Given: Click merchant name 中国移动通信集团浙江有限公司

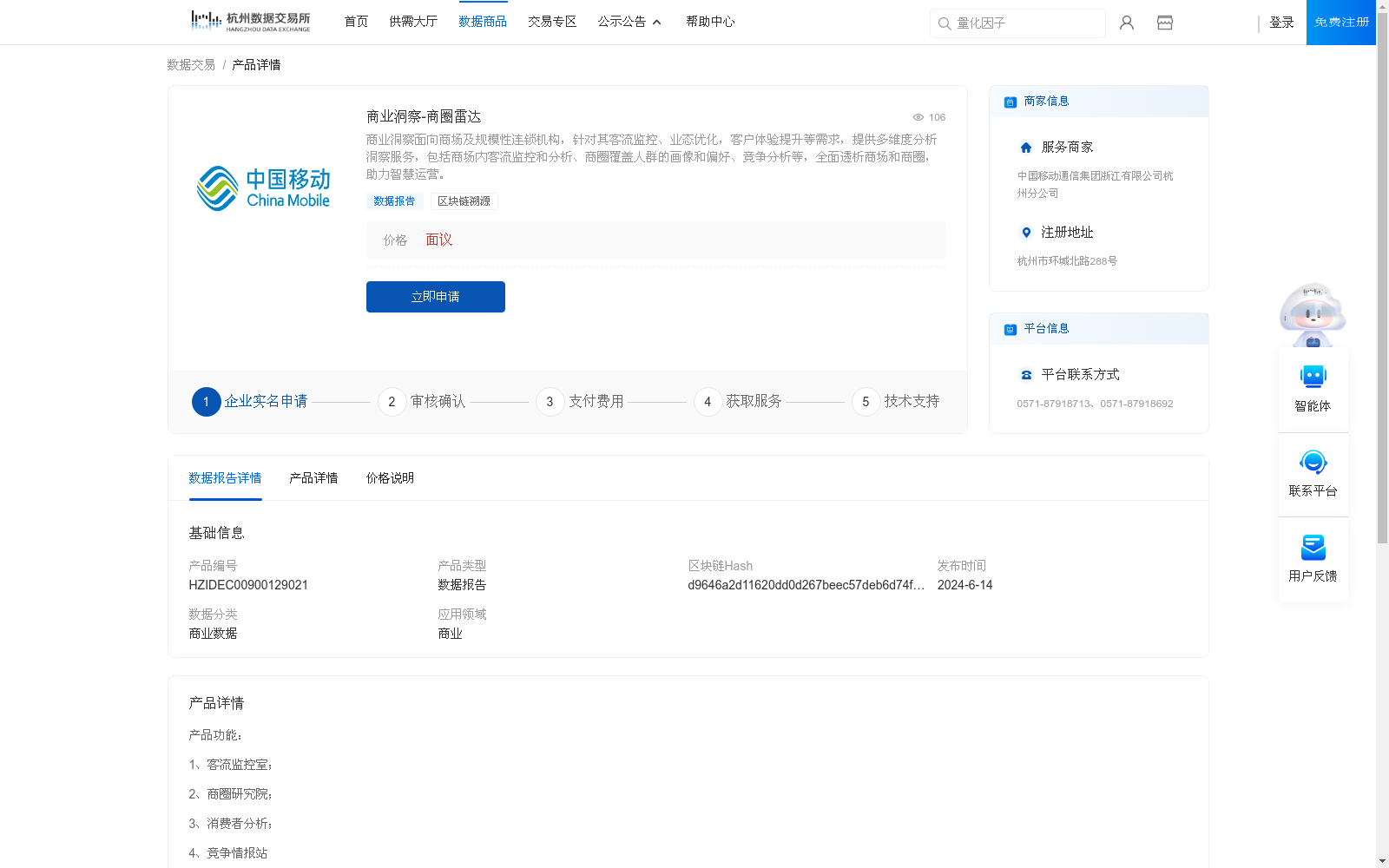Looking at the screenshot, I should coord(1095,185).
